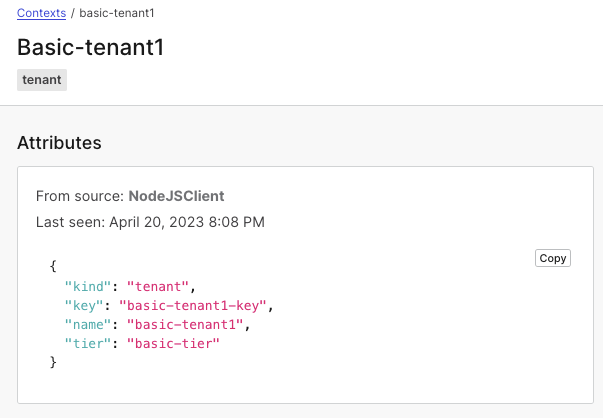Click the opening curly brace of JSON
The width and height of the screenshot is (603, 418).
point(53,268)
